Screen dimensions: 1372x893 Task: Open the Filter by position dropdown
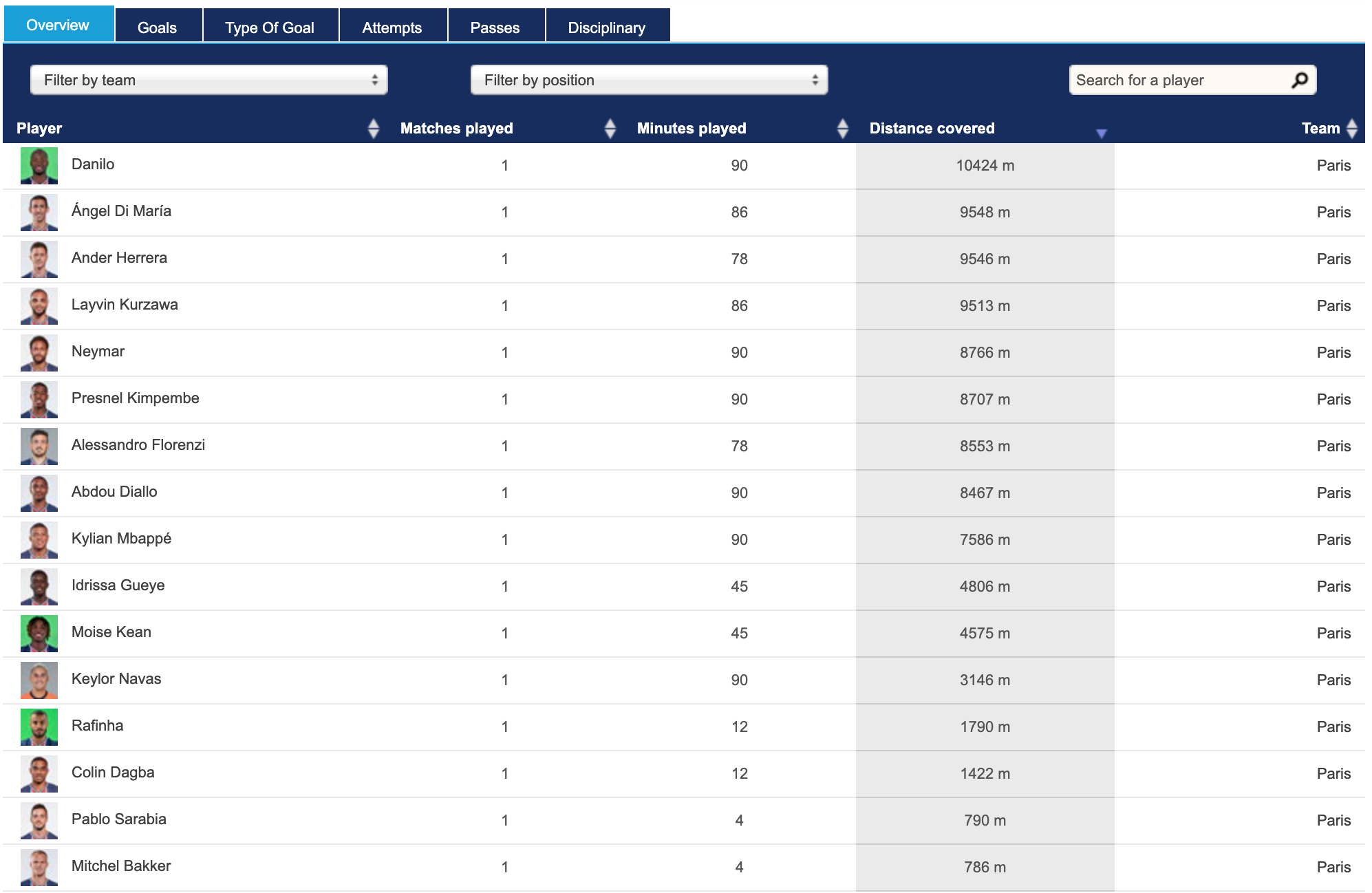pos(649,80)
